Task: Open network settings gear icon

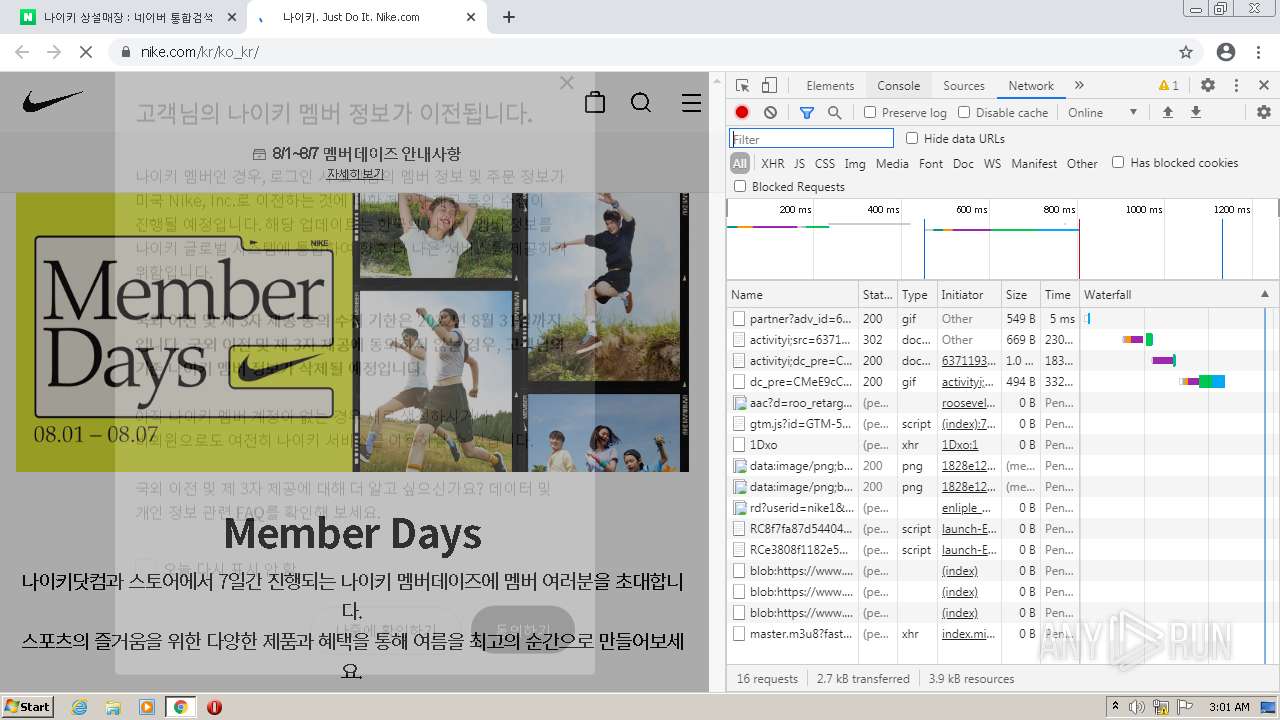Action: click(1263, 113)
